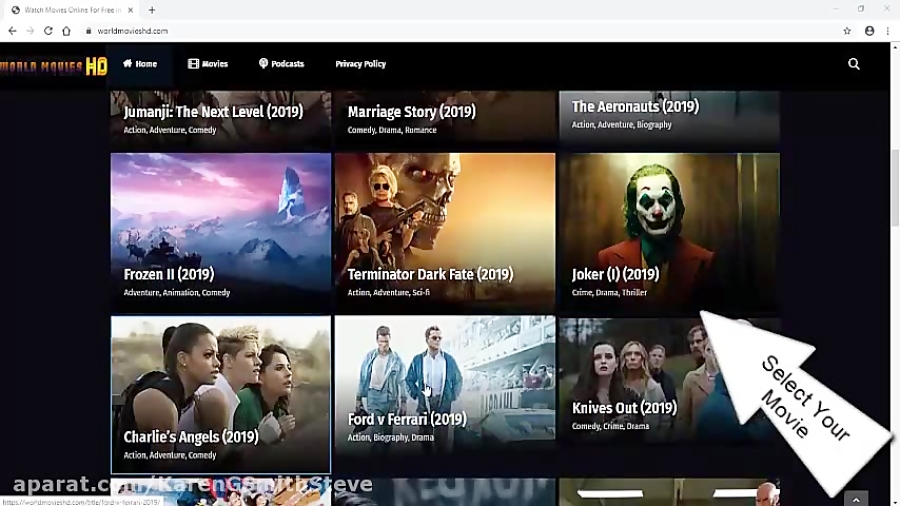Click Action, Adventure, Sci-fi under Terminator
This screenshot has height=506, width=900.
click(x=389, y=293)
